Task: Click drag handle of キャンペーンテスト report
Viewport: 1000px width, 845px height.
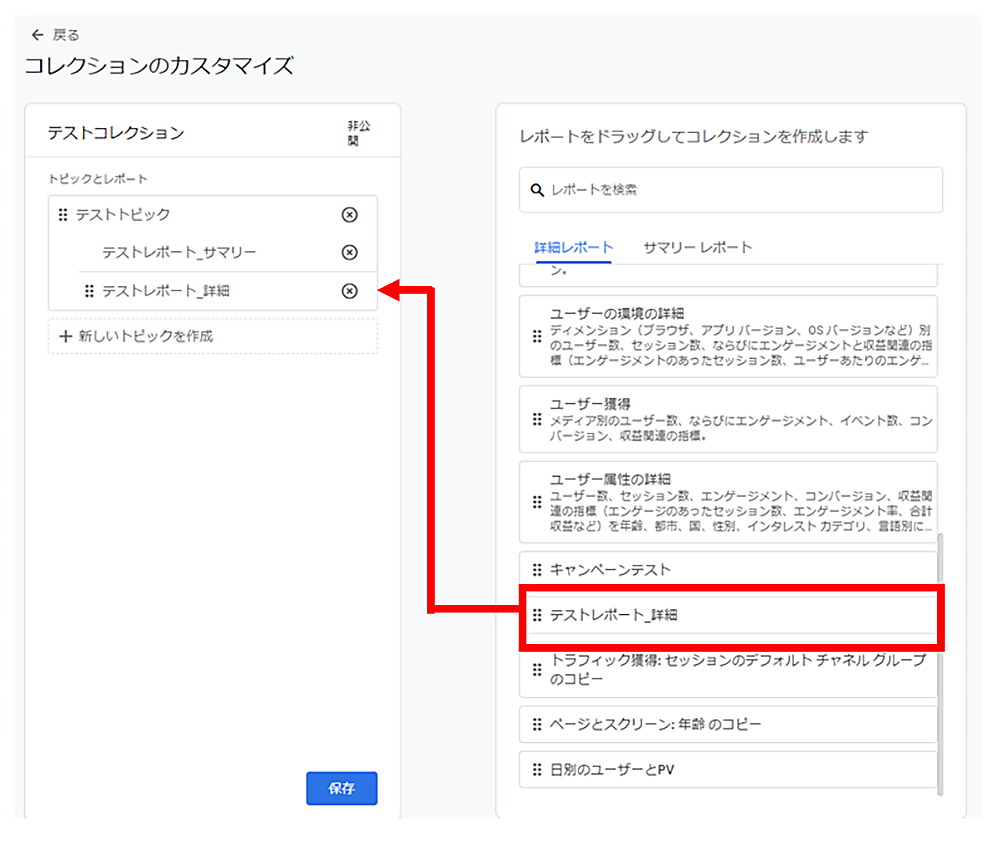Action: [537, 570]
